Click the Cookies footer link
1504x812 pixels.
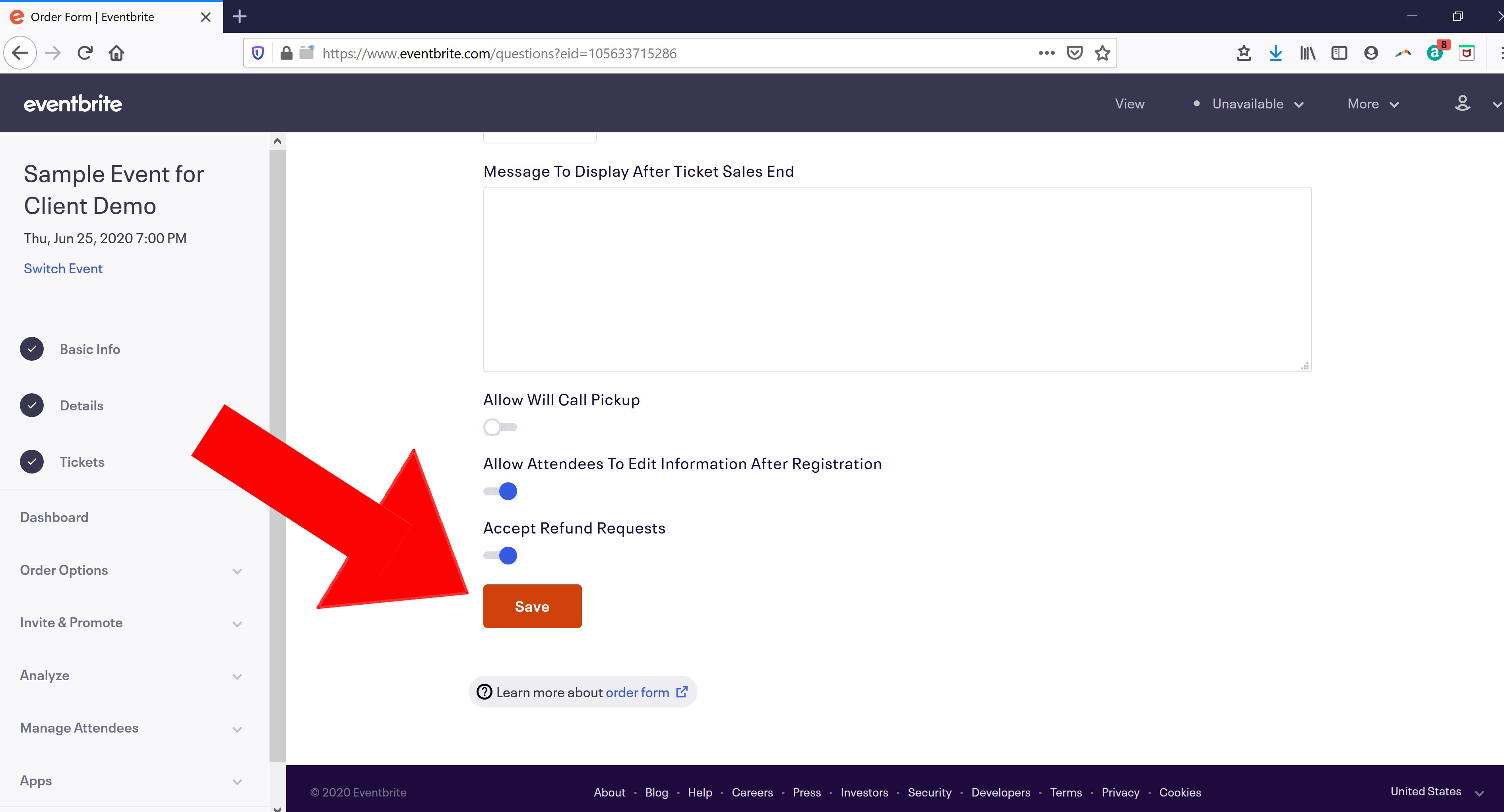(1180, 792)
